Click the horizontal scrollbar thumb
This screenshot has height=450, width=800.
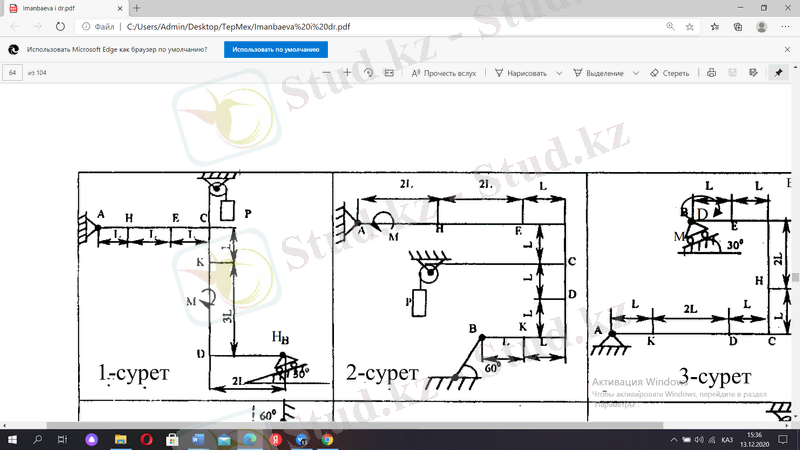click(x=355, y=425)
